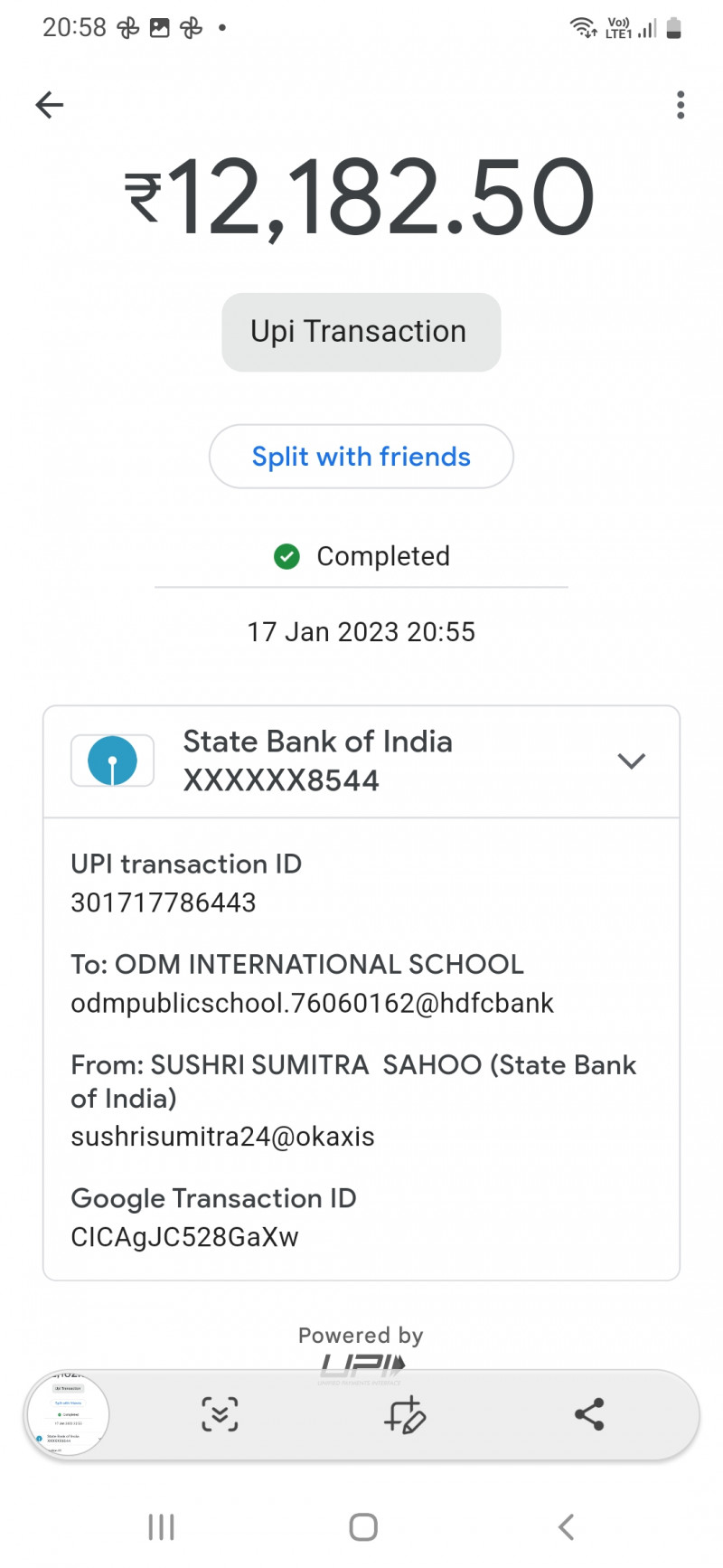Screen dimensions: 723x1568
Task: Tap the UPI transaction ID number
Action: [164, 902]
